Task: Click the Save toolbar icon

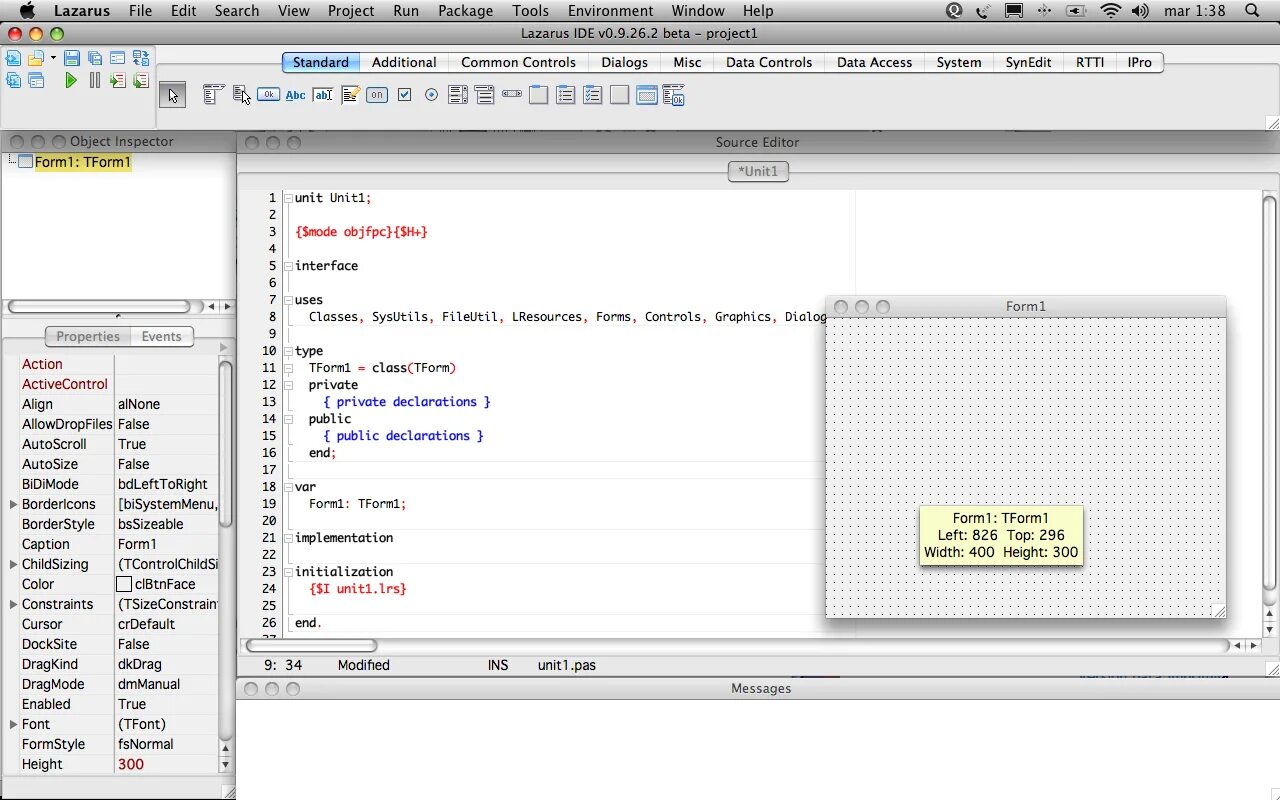Action: click(x=72, y=58)
